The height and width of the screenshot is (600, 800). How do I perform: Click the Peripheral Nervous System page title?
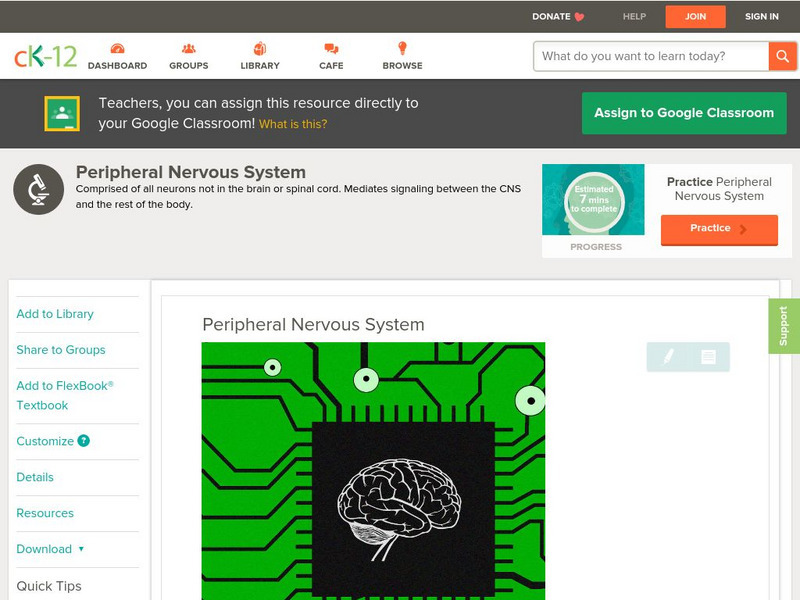pyautogui.click(x=191, y=172)
